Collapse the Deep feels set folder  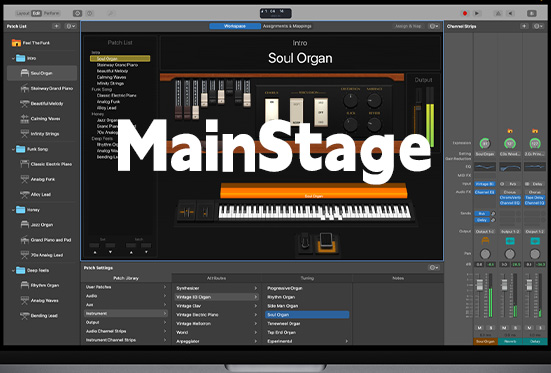click(13, 270)
